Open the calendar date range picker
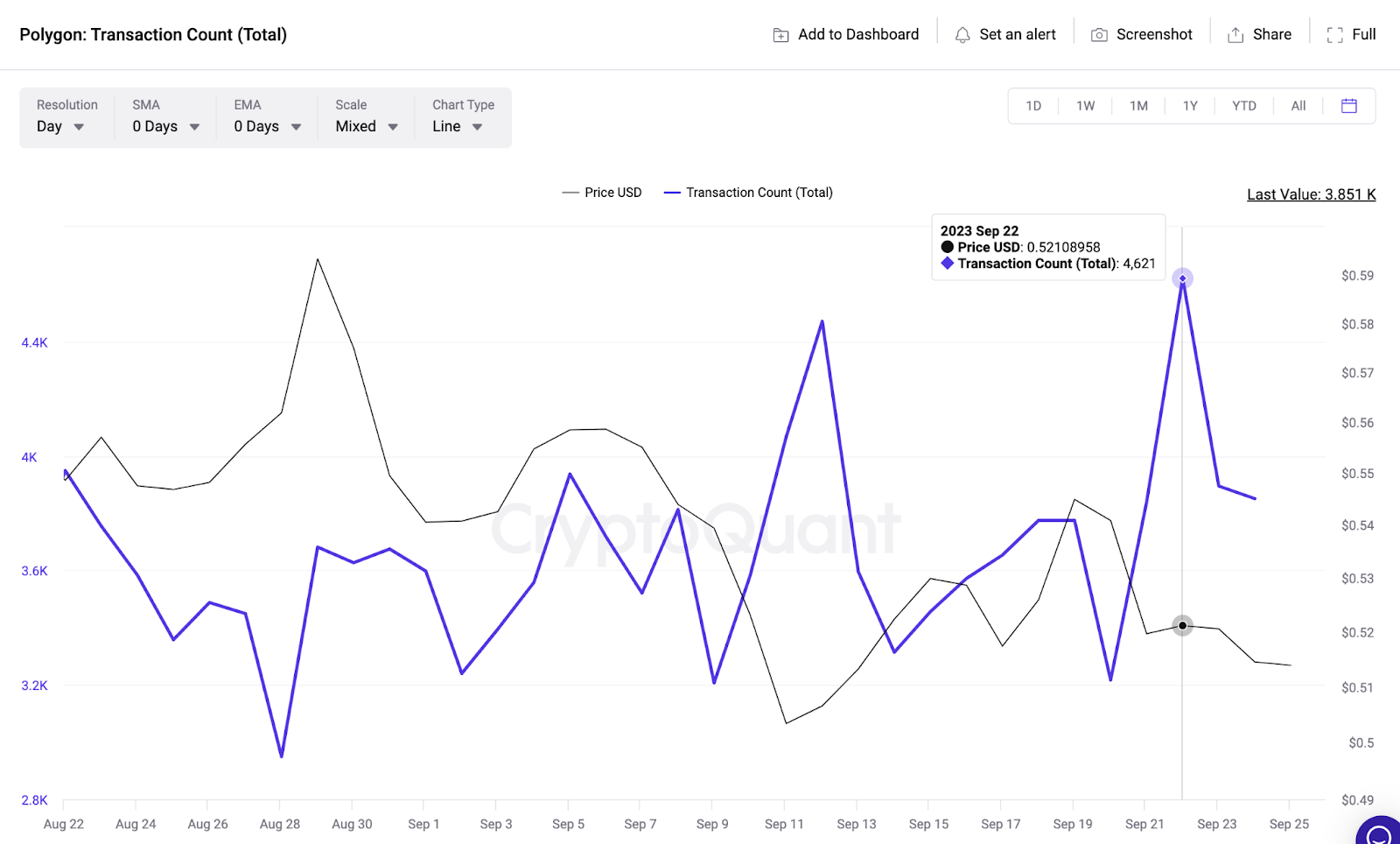1400x844 pixels. [1348, 106]
